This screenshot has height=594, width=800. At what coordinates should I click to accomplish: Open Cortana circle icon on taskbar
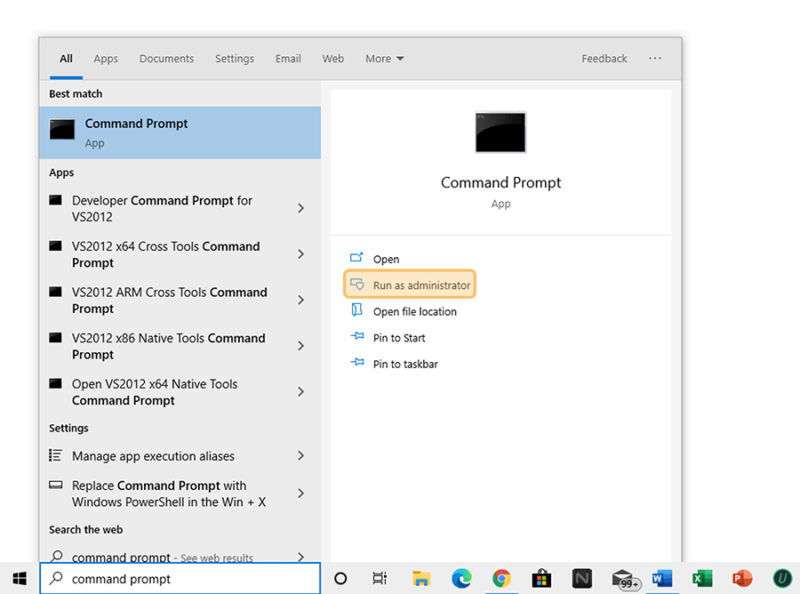[x=340, y=578]
